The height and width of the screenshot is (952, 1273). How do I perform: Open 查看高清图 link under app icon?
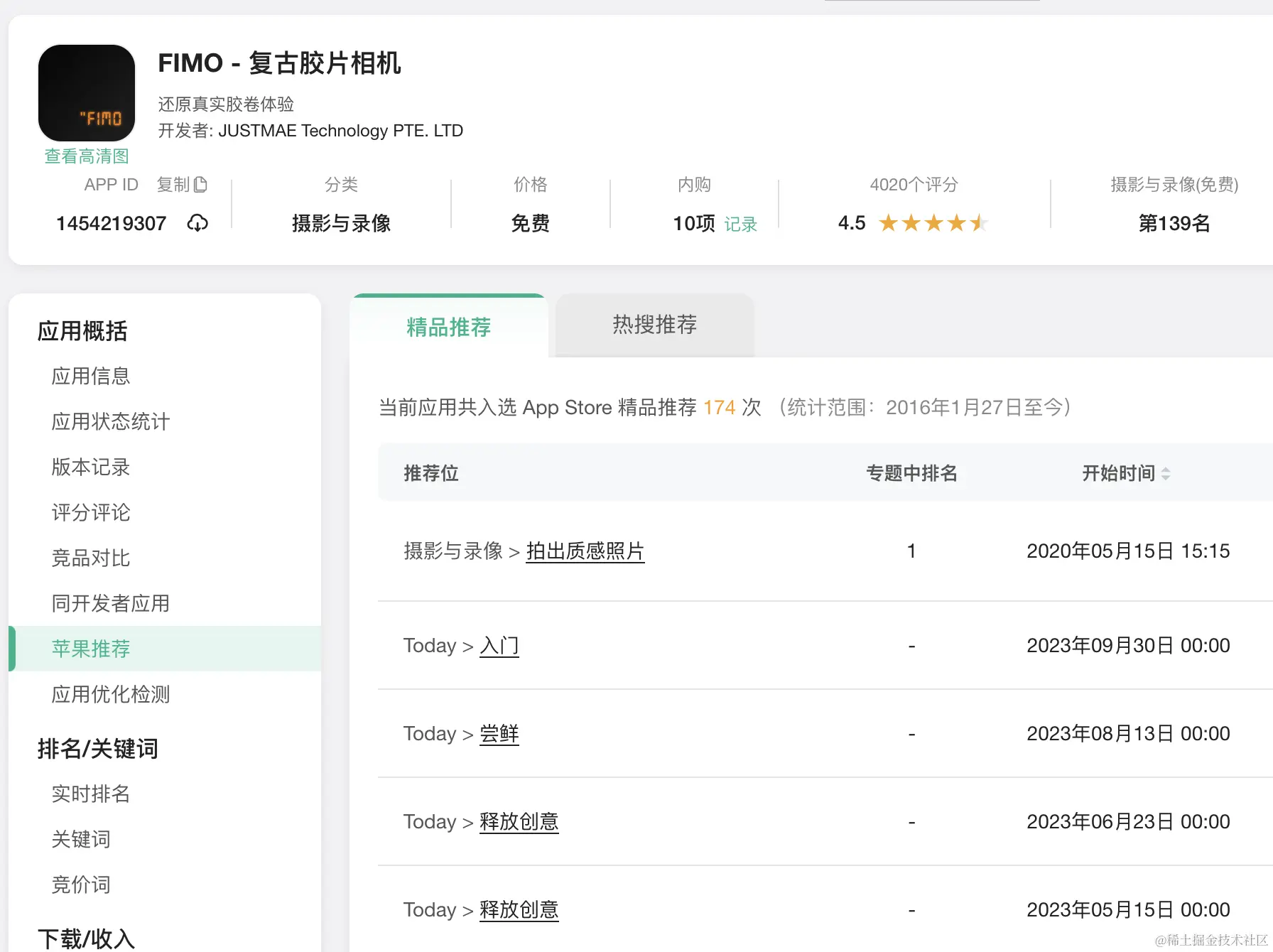[87, 156]
